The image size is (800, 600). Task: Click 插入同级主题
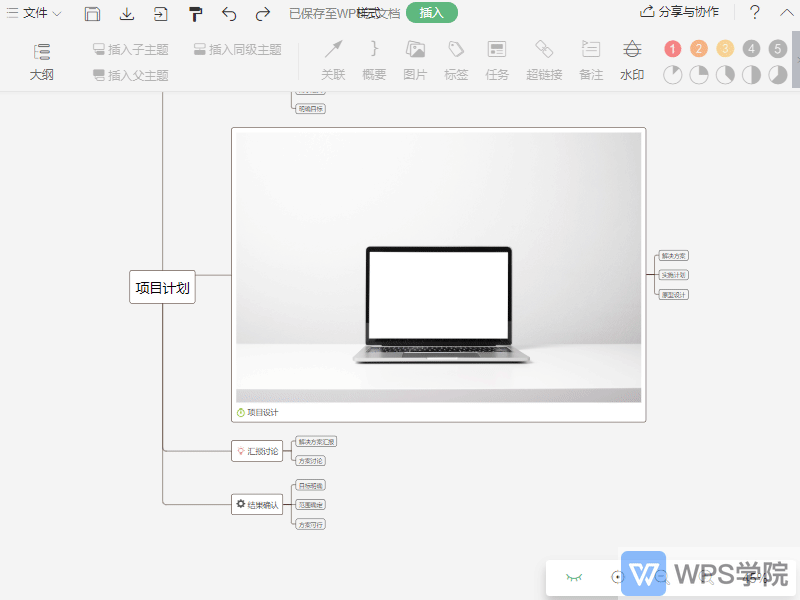[238, 49]
